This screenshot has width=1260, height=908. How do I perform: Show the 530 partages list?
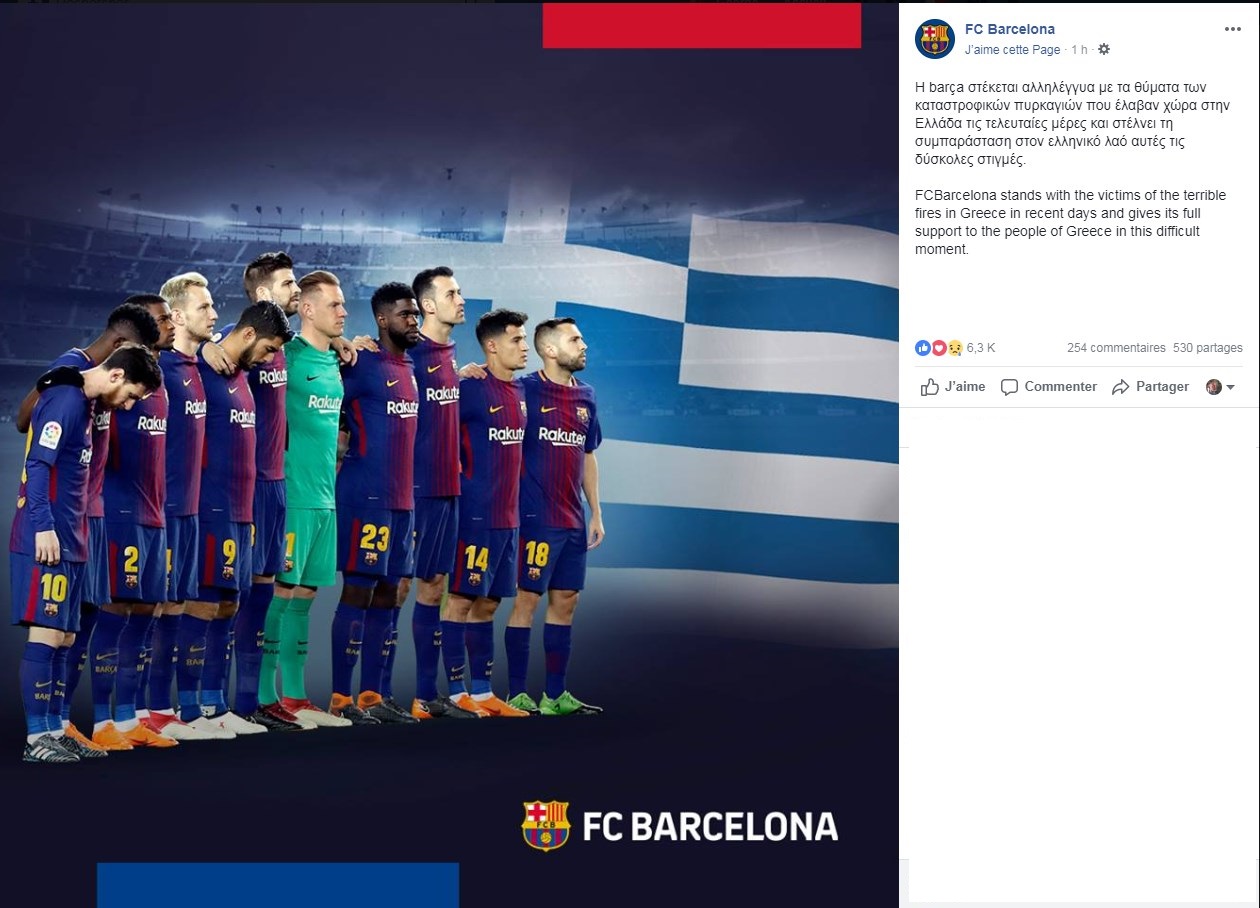pyautogui.click(x=1208, y=348)
